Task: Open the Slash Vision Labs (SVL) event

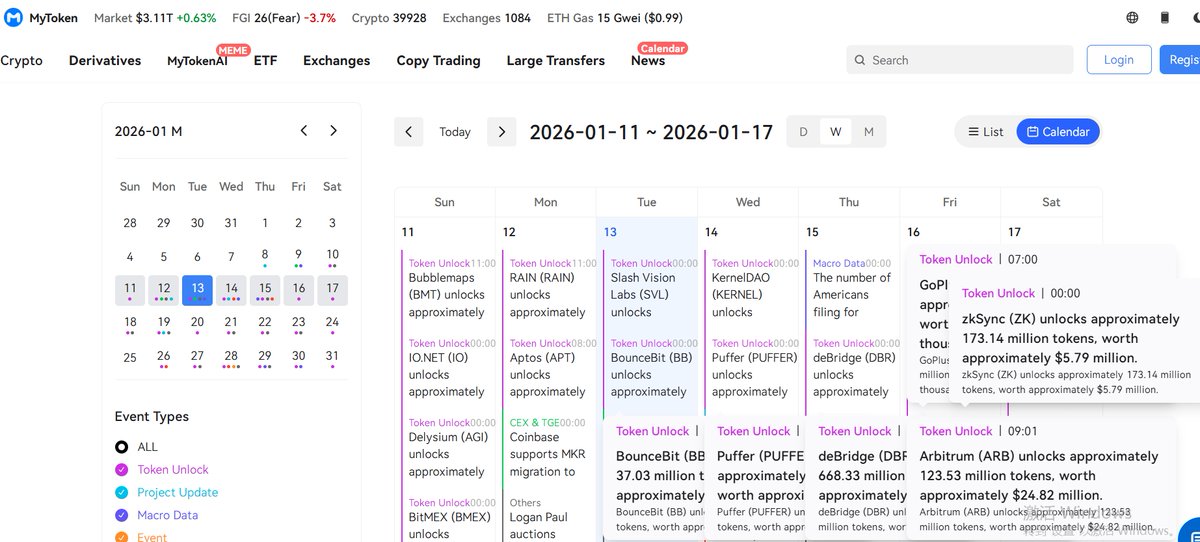Action: pyautogui.click(x=649, y=288)
